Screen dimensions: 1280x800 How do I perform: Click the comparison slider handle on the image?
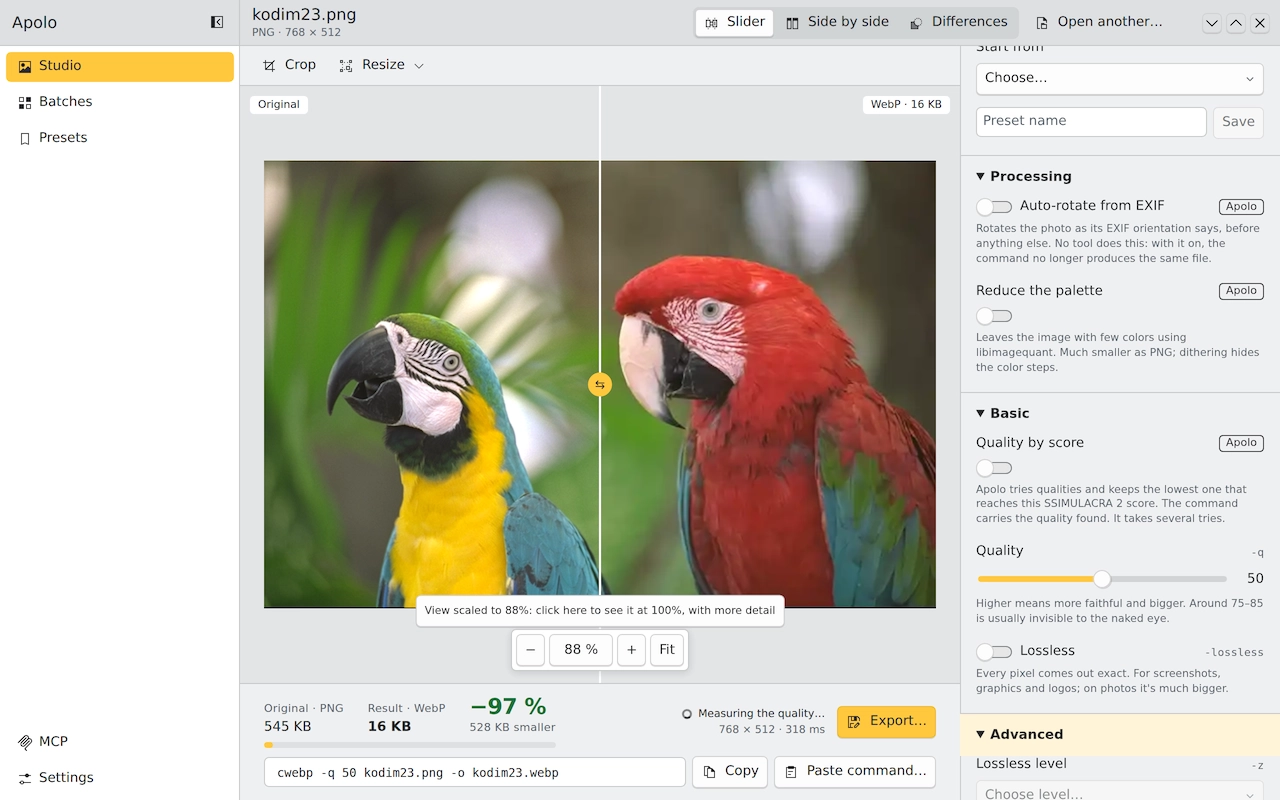[600, 385]
